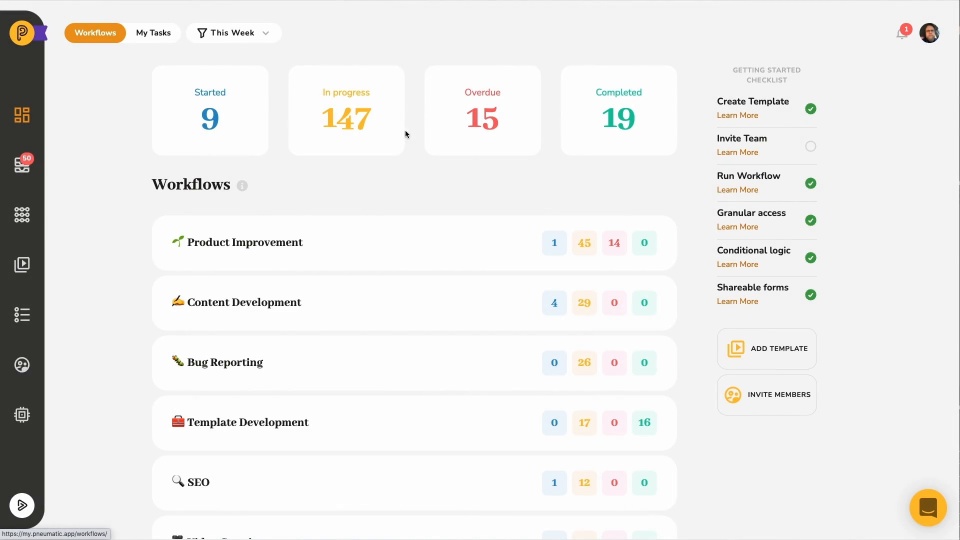Click the magnifier icon of SEO
This screenshot has width=960, height=540.
[x=178, y=481]
